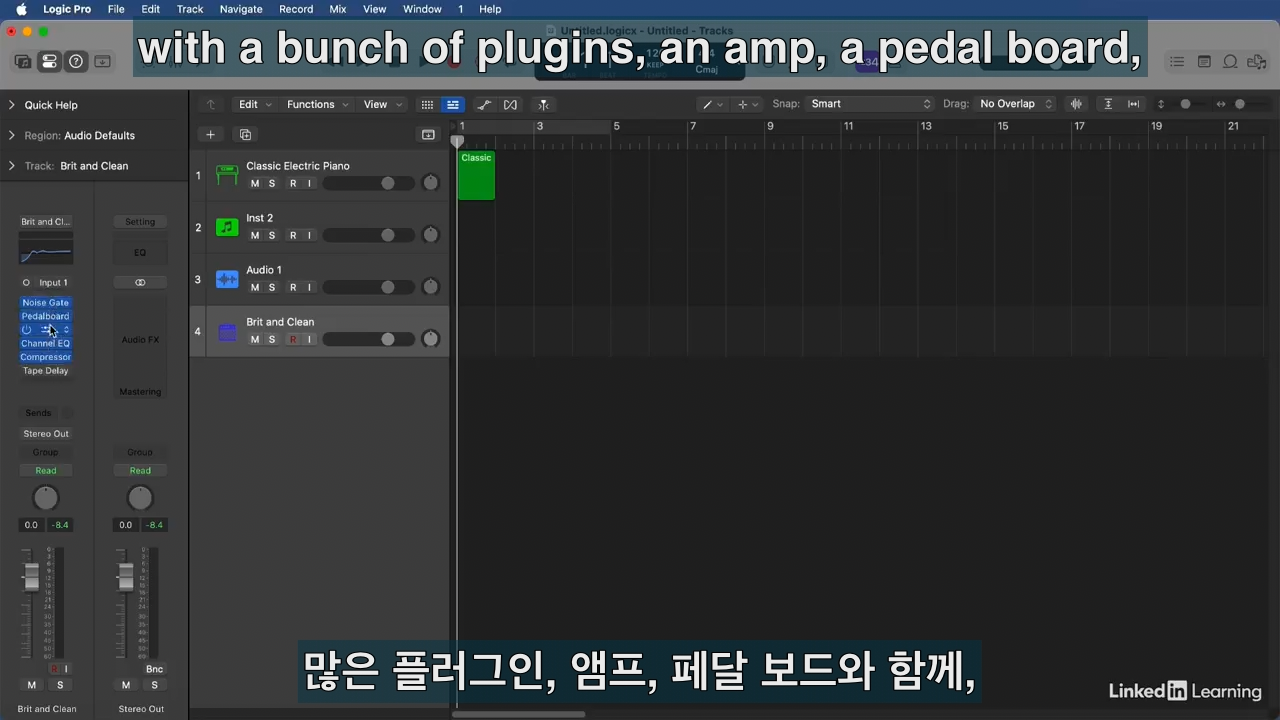Viewport: 1280px width, 720px height.
Task: Click the Noise Gate plugin slot
Action: 46,303
